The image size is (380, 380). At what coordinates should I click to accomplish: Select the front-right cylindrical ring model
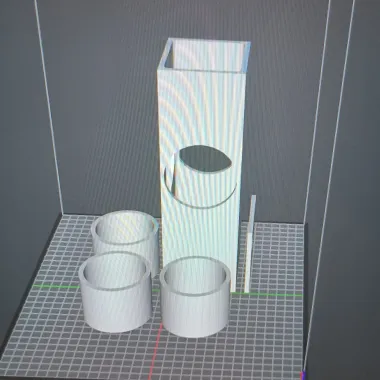[x=195, y=297]
